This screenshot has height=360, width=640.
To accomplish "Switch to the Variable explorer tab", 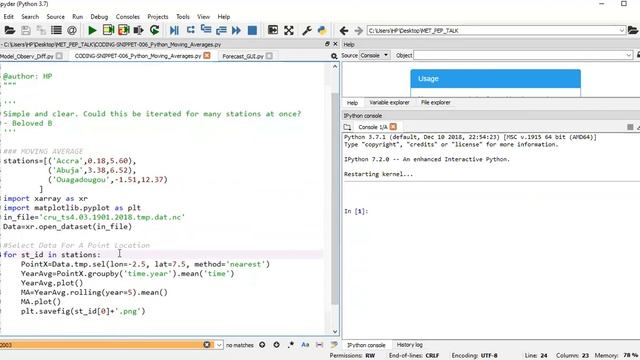I will click(389, 102).
